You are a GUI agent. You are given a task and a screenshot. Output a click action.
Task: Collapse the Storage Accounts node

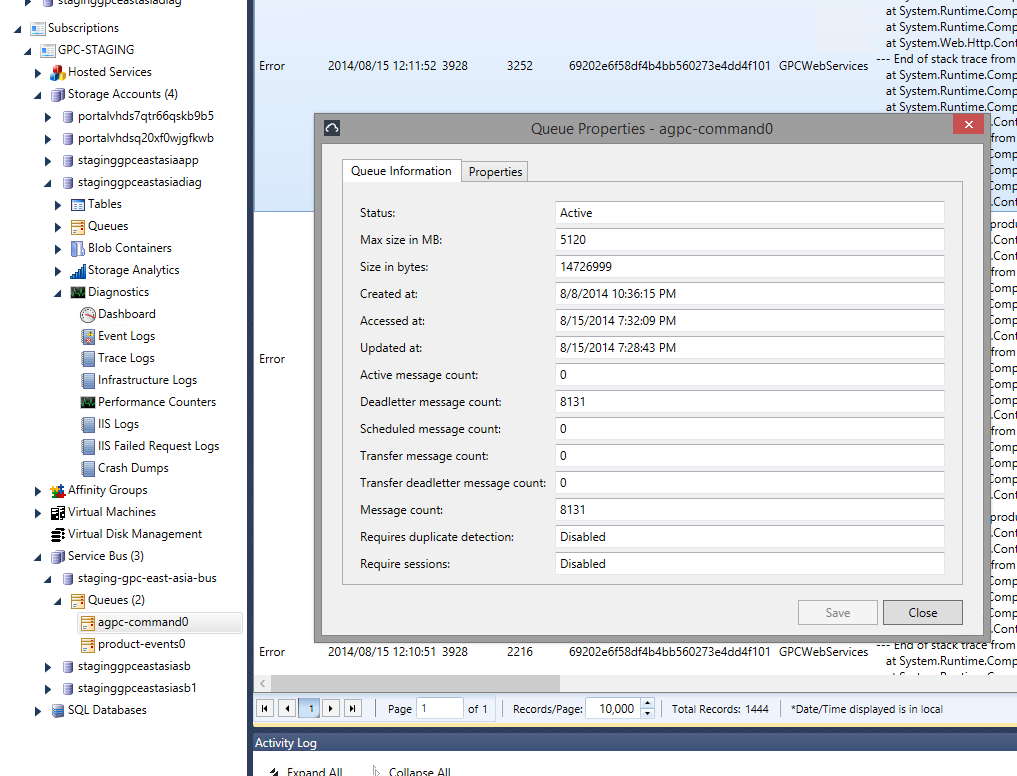(38, 95)
